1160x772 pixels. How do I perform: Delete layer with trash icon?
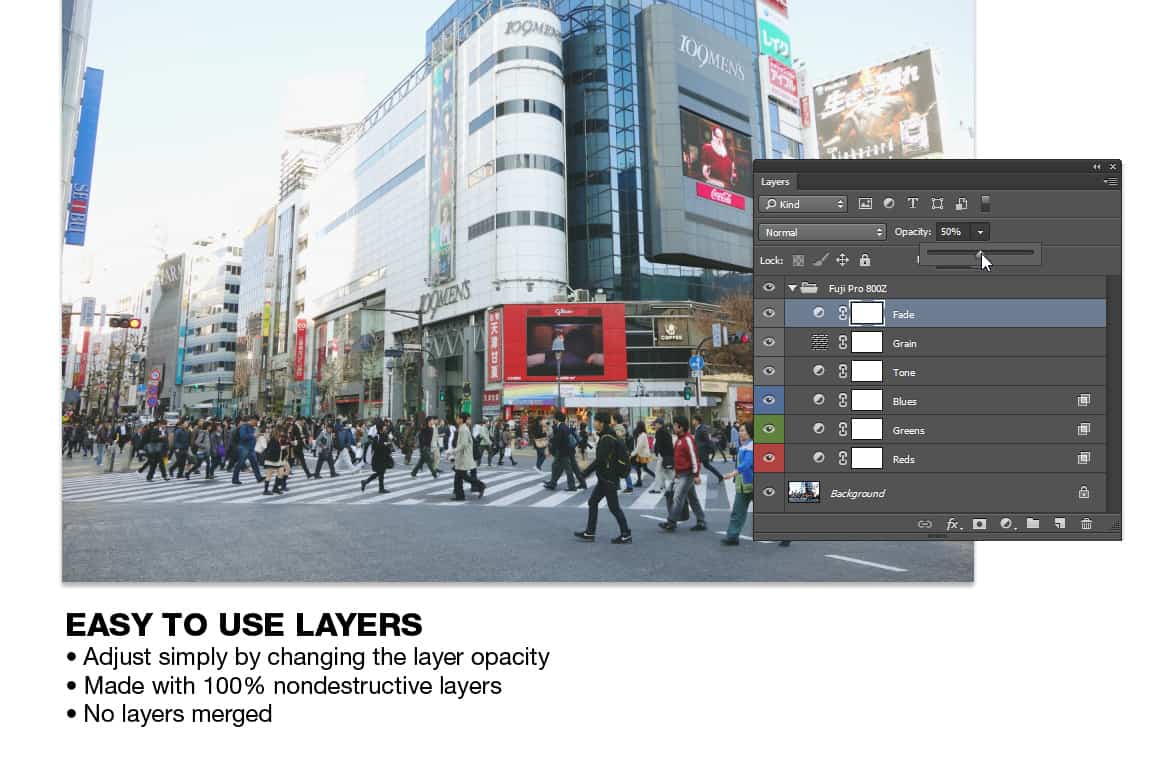[1086, 524]
